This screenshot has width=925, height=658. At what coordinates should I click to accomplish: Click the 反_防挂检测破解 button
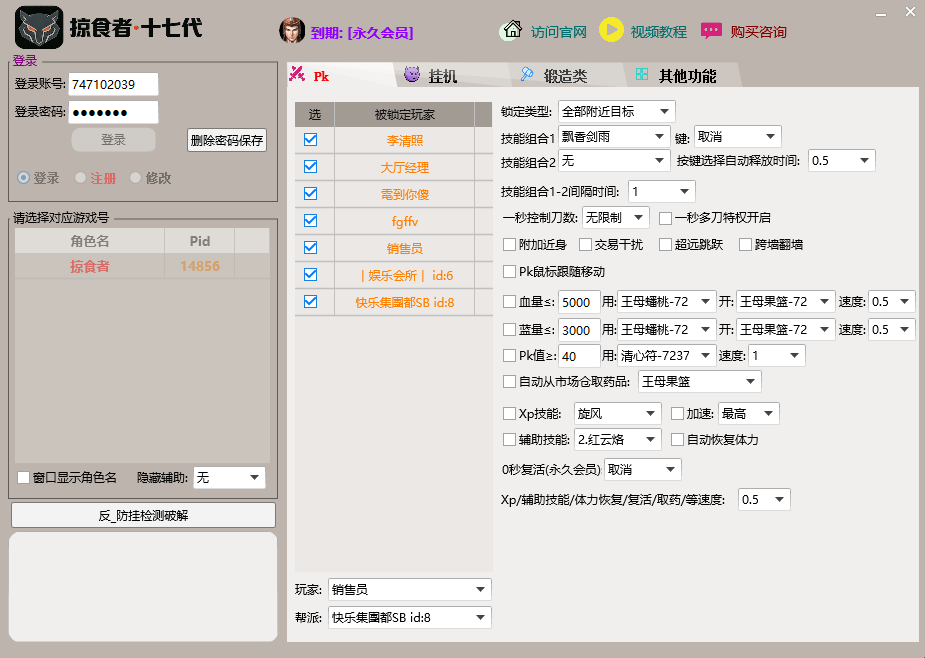pos(142,515)
